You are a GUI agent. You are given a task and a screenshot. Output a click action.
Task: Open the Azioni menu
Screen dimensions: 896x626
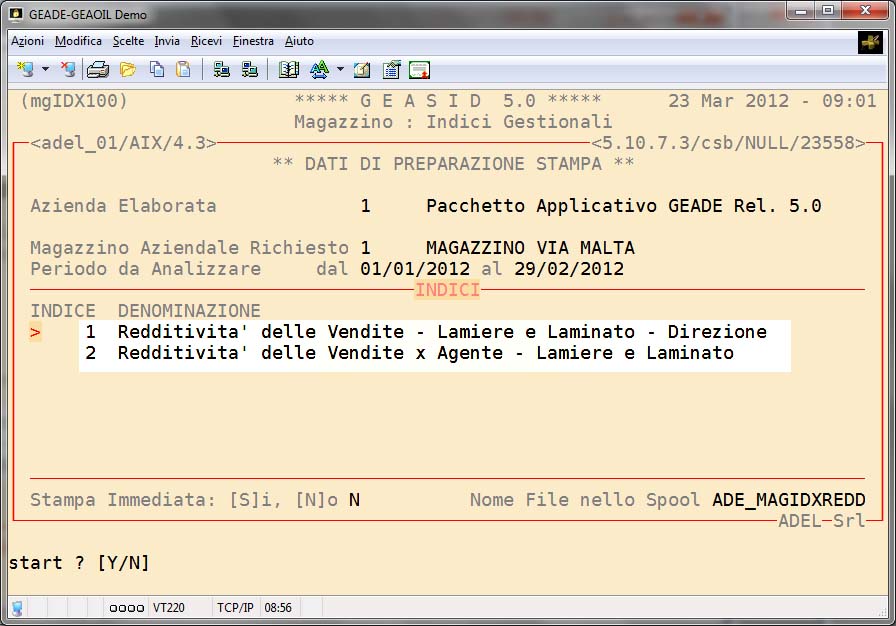[x=27, y=41]
